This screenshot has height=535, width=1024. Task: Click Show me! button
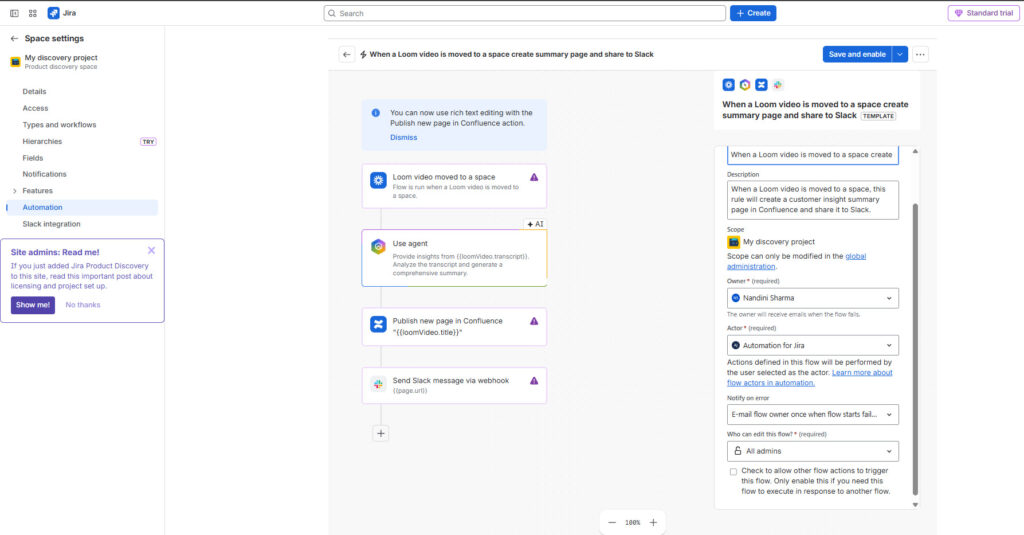click(x=33, y=305)
